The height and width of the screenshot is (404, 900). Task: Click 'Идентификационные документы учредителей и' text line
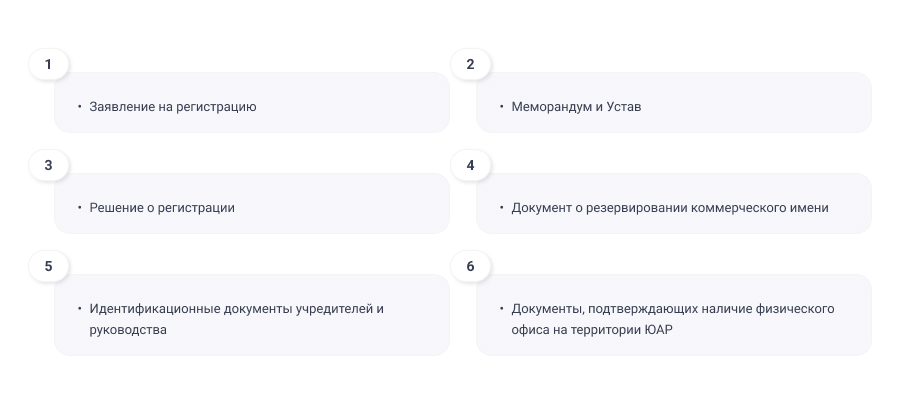tap(236, 308)
